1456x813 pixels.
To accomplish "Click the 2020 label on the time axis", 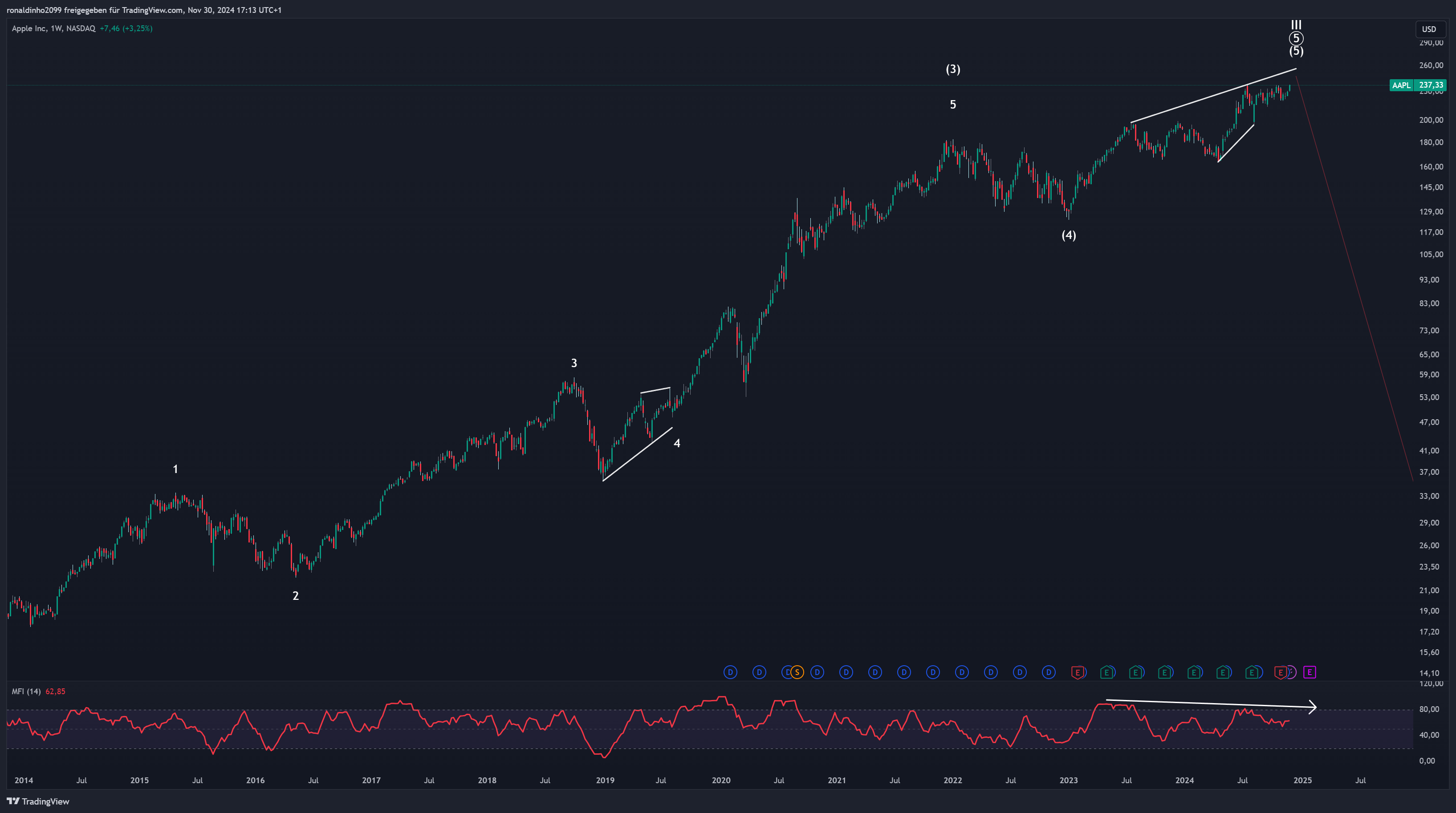I will coord(720,780).
